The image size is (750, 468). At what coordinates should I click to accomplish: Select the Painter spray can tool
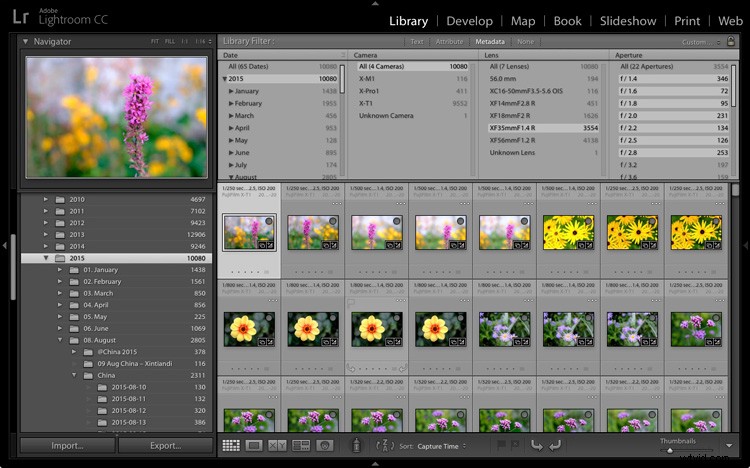[356, 446]
